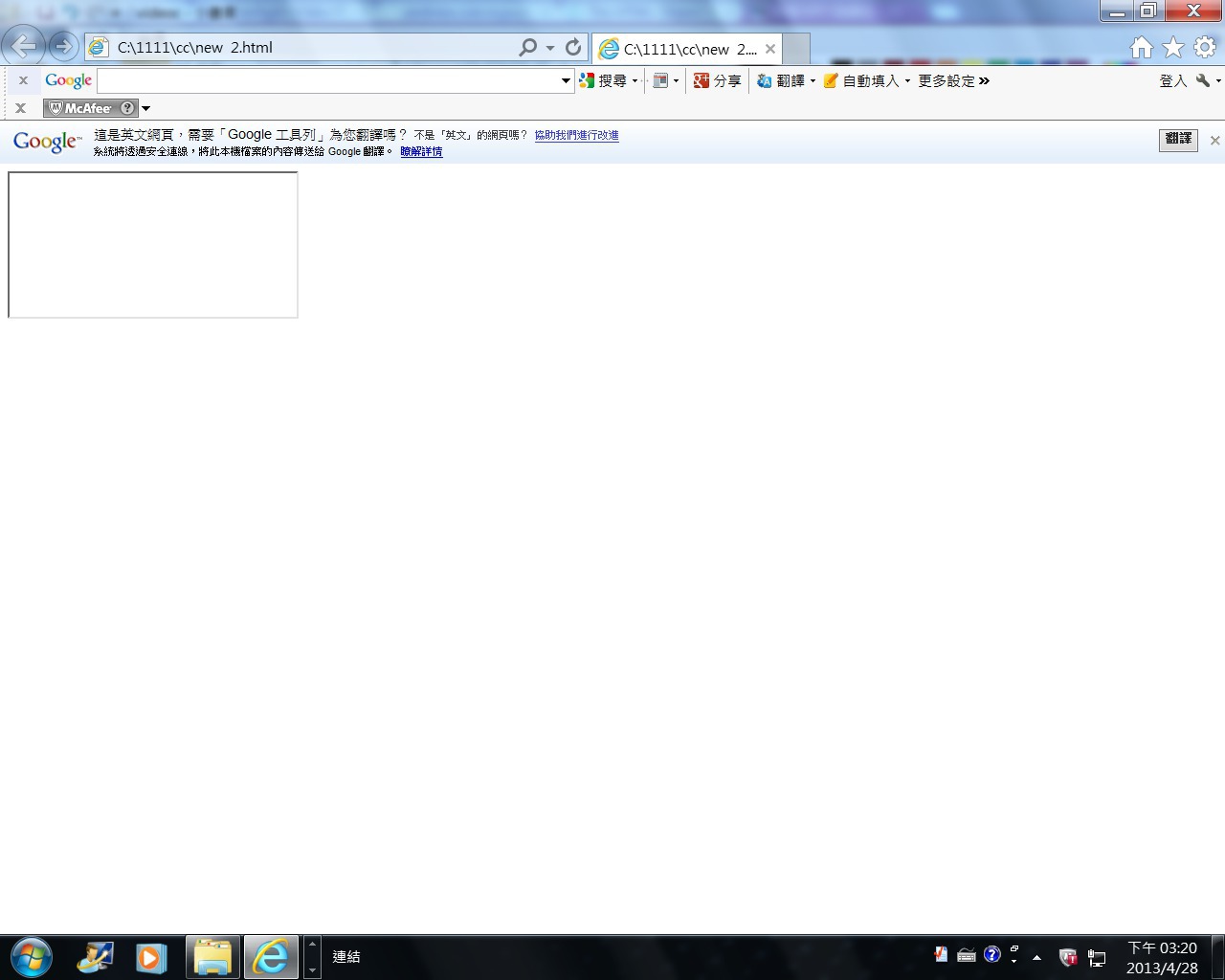The height and width of the screenshot is (980, 1225).
Task: Open the Google Toolbar wrench options menu
Action: [1208, 80]
